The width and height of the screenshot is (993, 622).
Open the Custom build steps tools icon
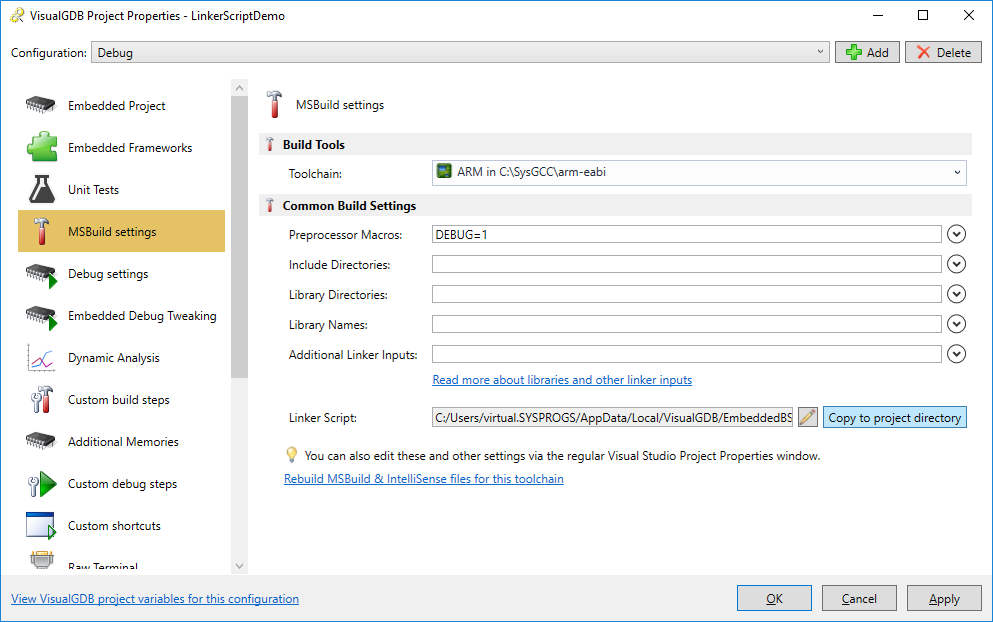[x=41, y=400]
